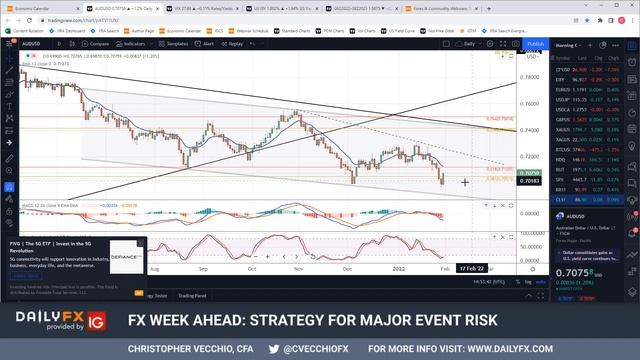
Task: Open the Indicators dialog
Action: click(130, 44)
